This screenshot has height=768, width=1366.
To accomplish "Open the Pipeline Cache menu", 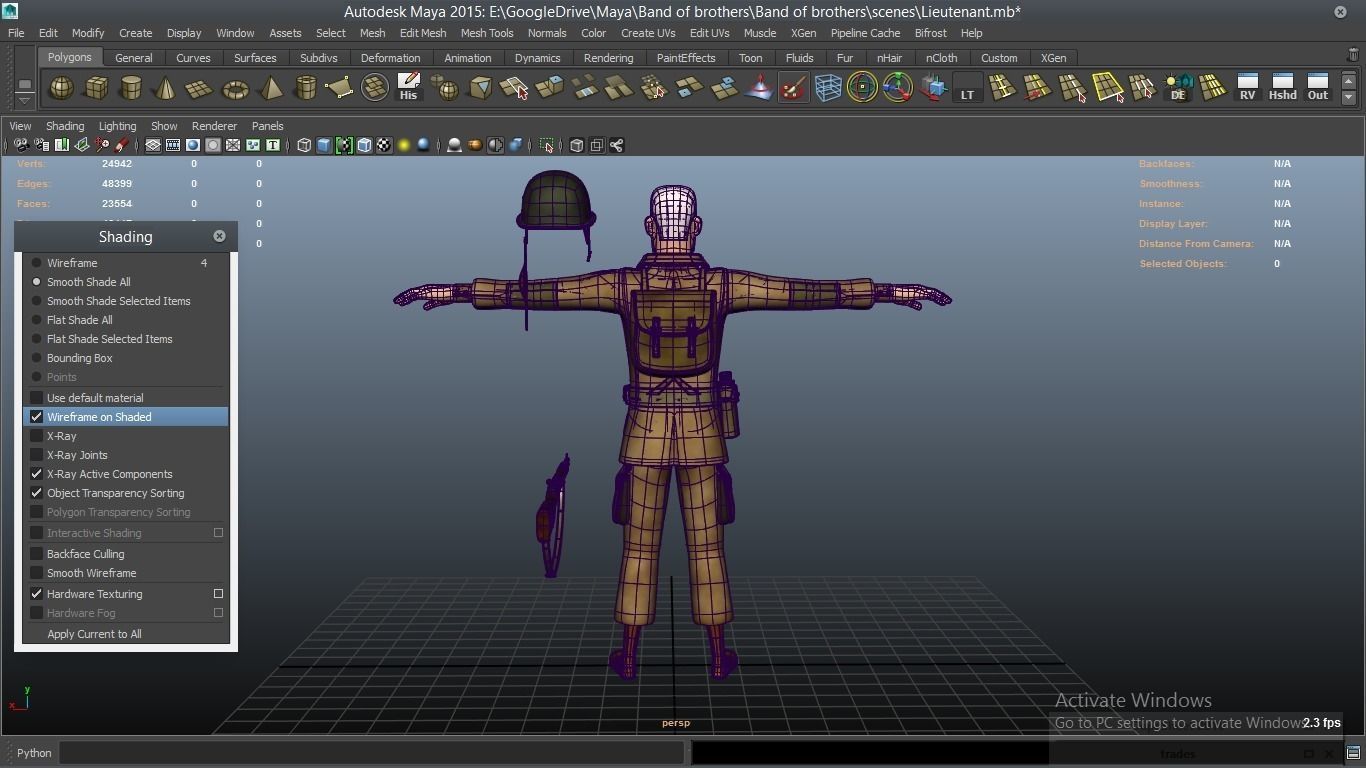I will (865, 33).
